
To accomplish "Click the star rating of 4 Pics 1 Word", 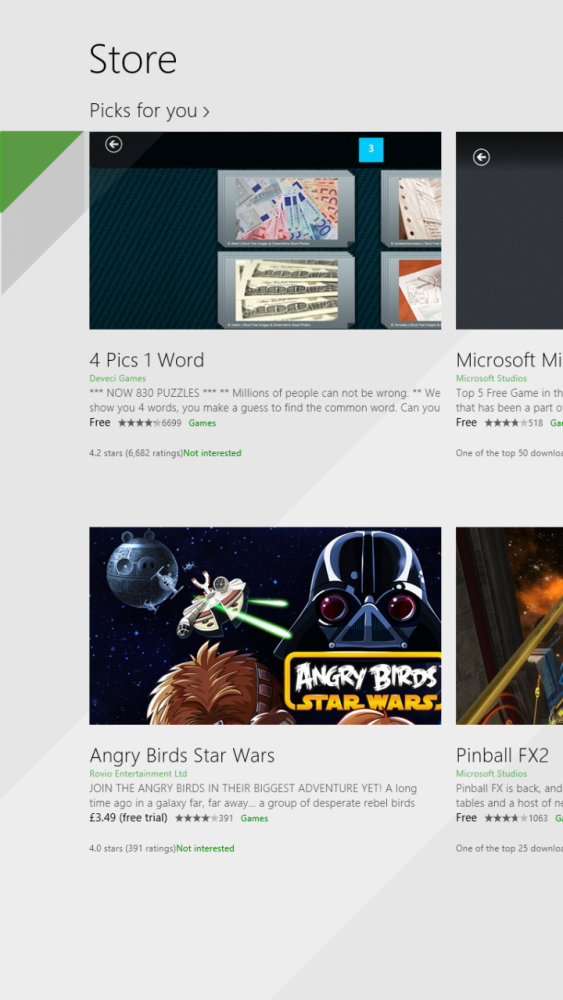I will pyautogui.click(x=140, y=423).
